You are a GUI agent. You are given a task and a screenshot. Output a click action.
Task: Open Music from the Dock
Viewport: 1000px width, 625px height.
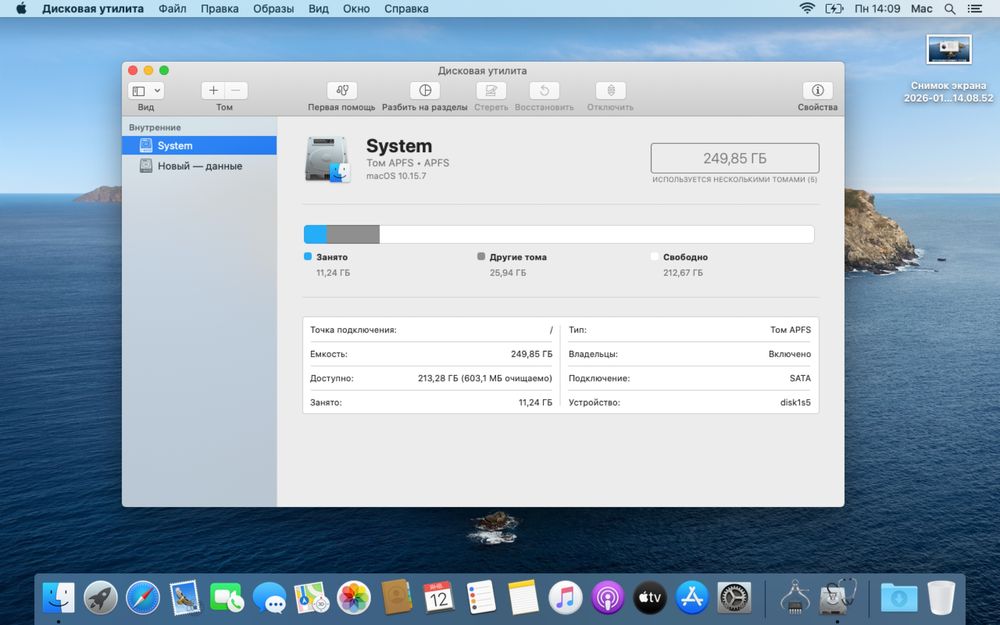[x=565, y=598]
